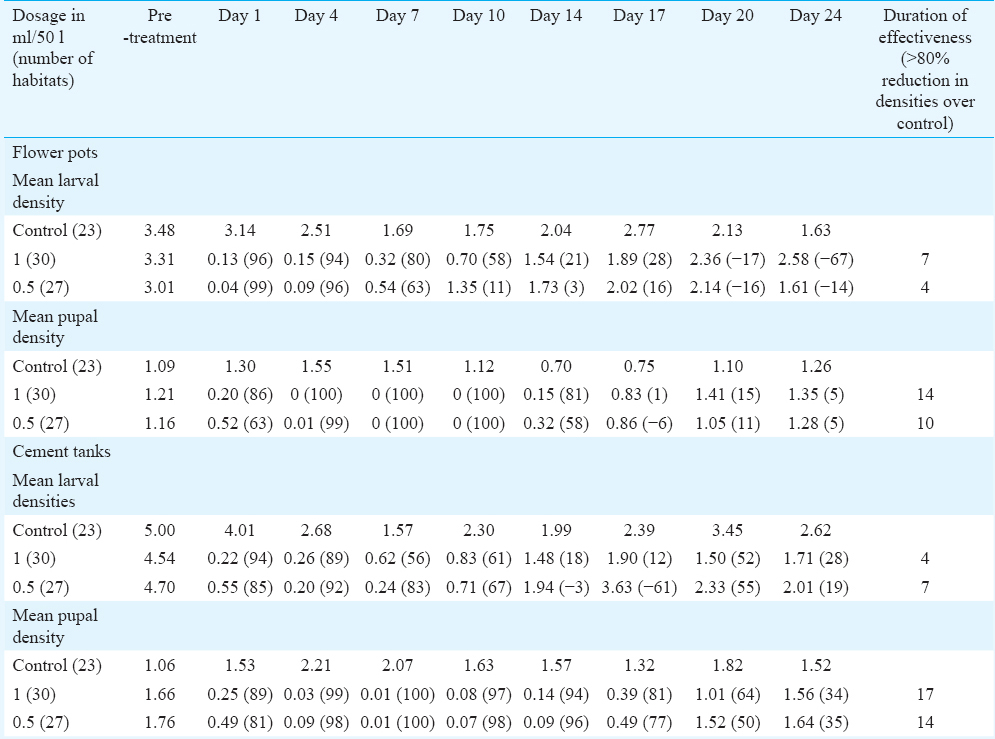The height and width of the screenshot is (739, 995).
Task: Select the 'Day 20' column header
Action: tap(727, 16)
